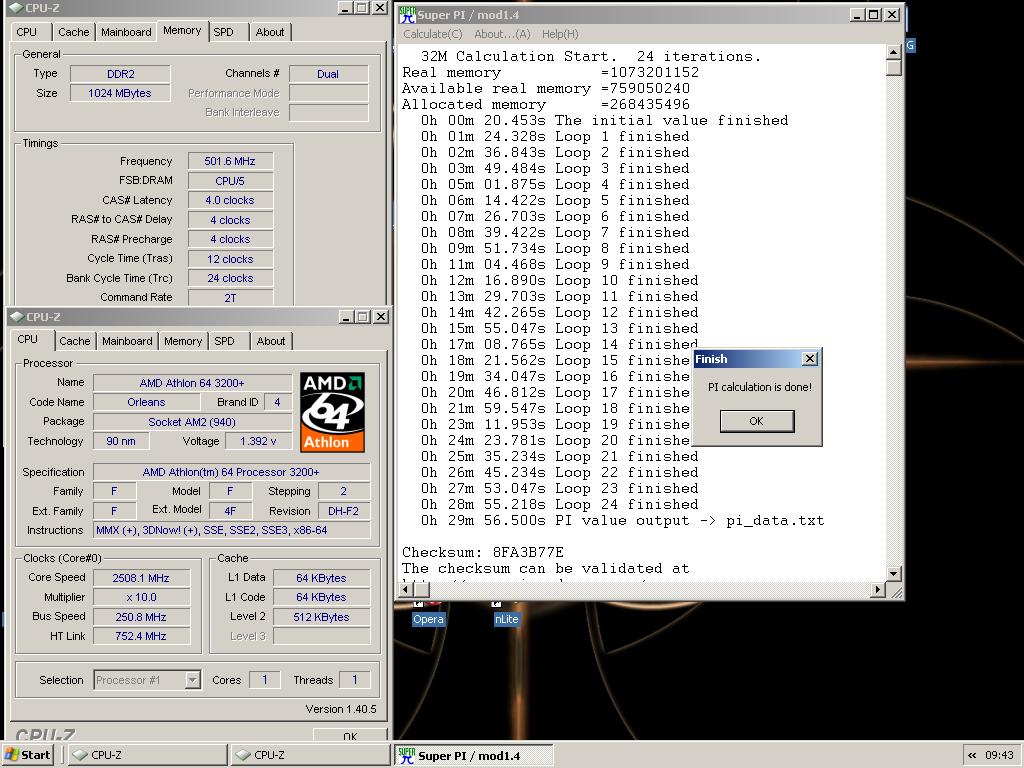This screenshot has height=768, width=1024.
Task: Select Mainboard tab in upper CPU-Z window
Action: 126,32
